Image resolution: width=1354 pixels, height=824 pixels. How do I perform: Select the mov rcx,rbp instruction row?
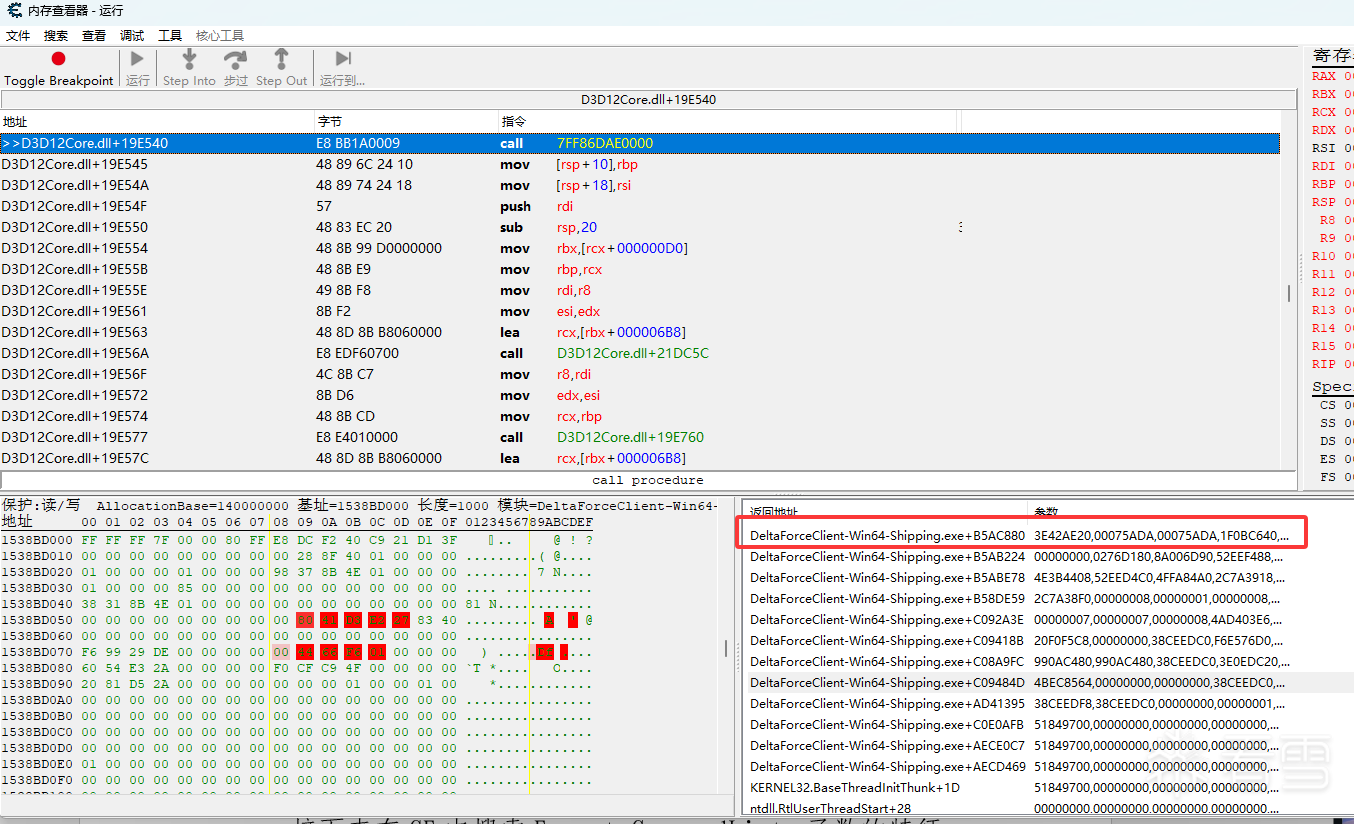pos(640,416)
